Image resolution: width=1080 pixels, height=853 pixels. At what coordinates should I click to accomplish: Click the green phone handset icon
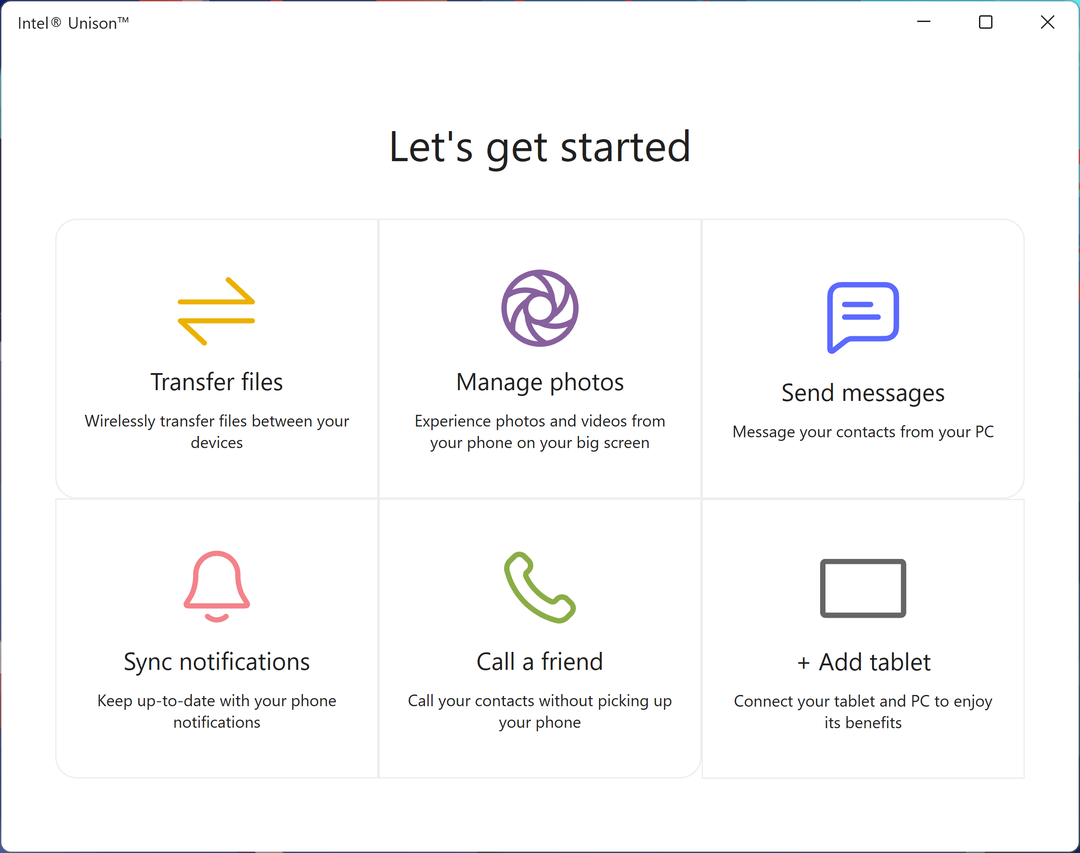click(x=540, y=588)
